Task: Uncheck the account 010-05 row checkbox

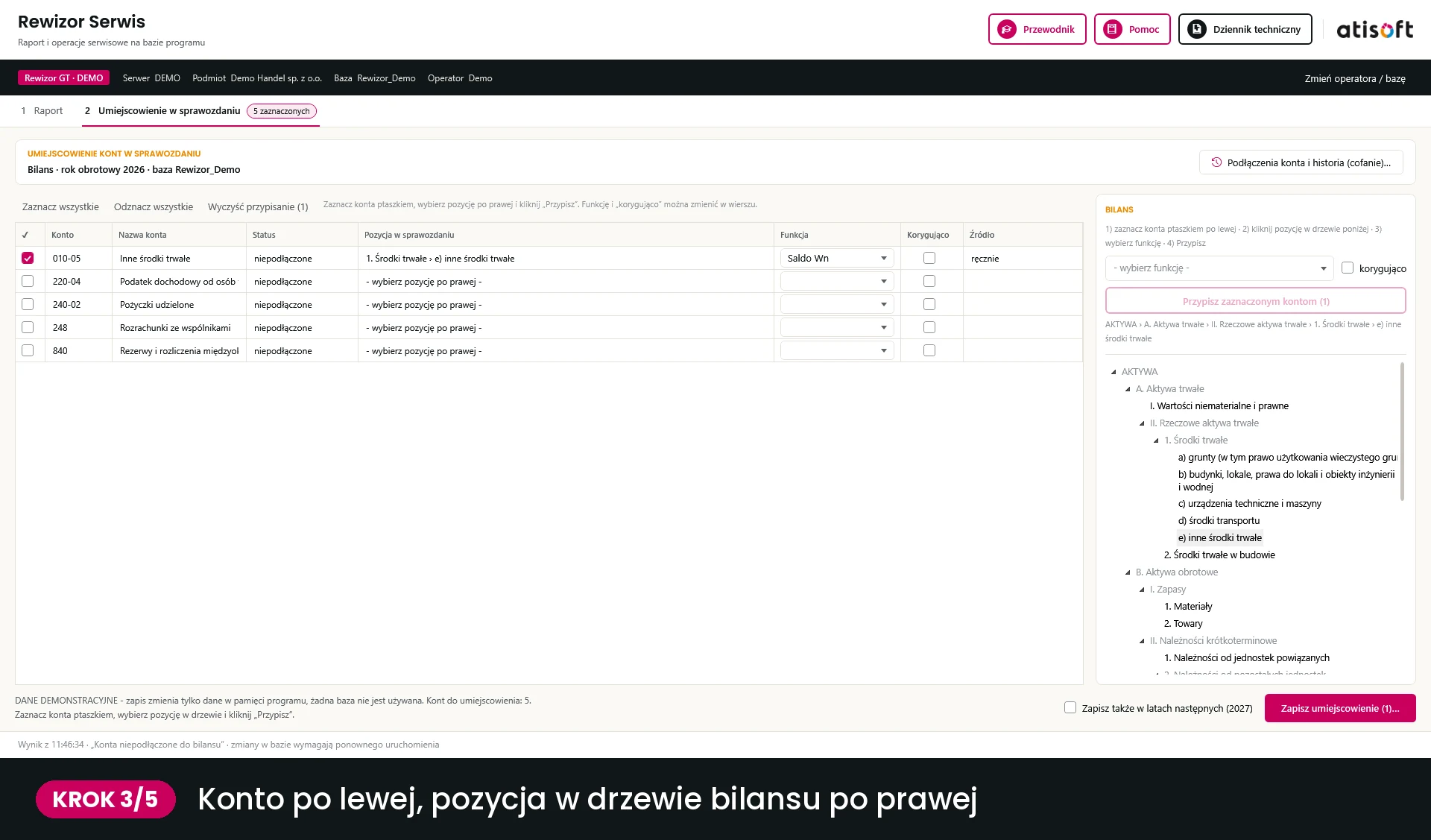Action: 28,258
